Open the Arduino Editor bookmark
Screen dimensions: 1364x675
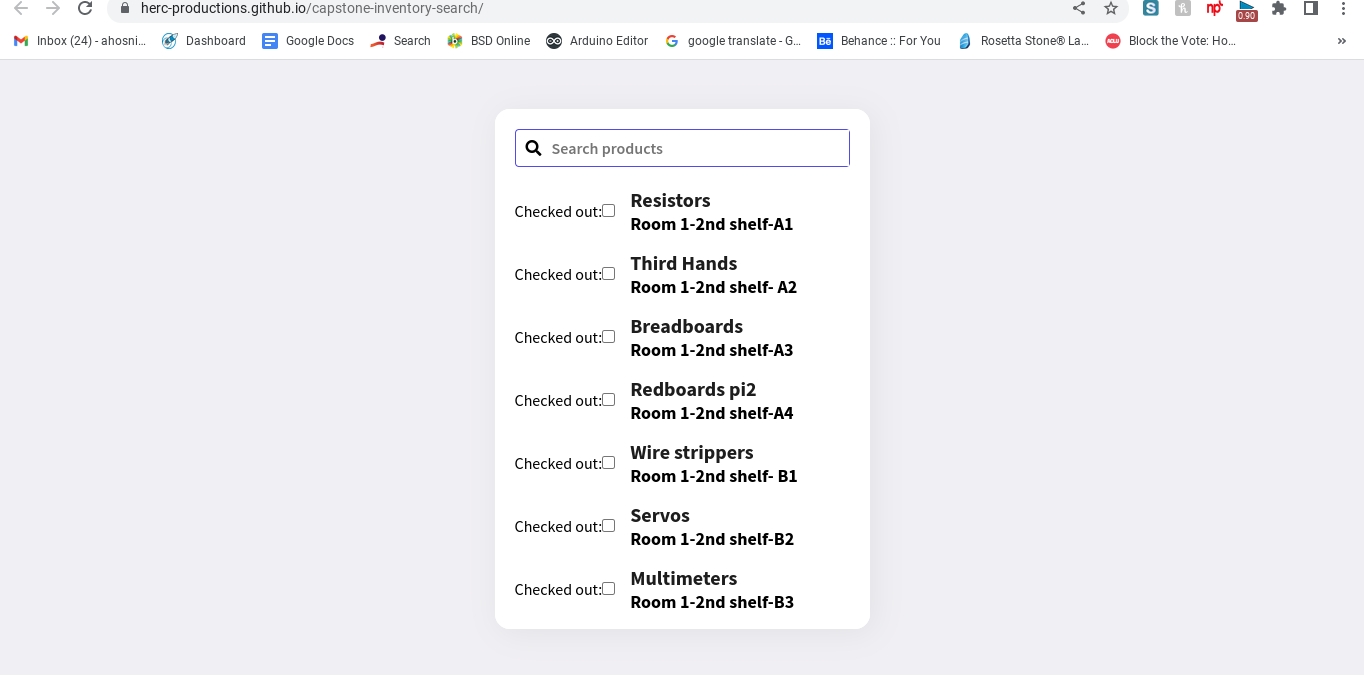tap(597, 41)
